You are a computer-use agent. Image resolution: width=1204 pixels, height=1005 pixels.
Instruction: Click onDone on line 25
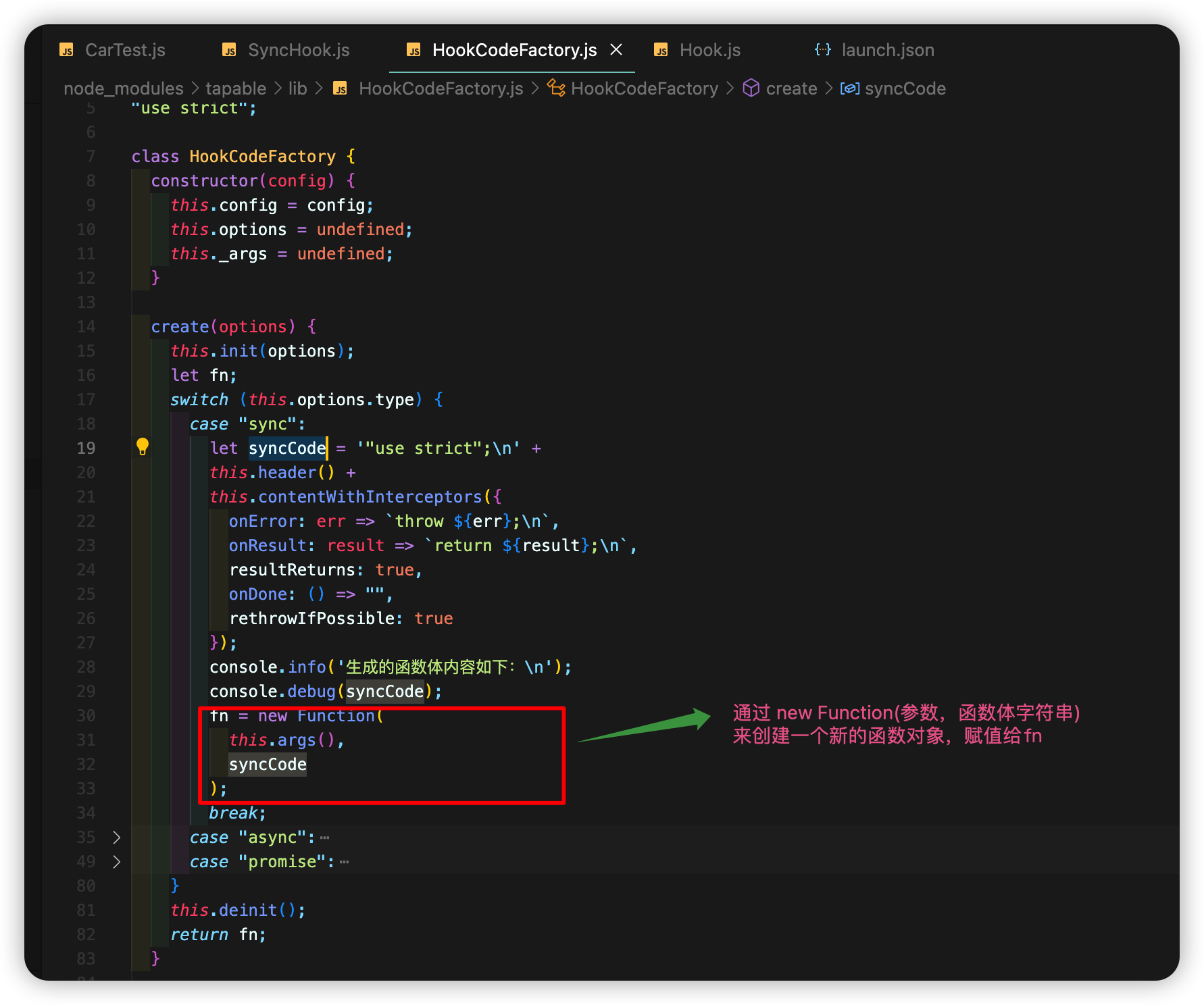coord(257,594)
